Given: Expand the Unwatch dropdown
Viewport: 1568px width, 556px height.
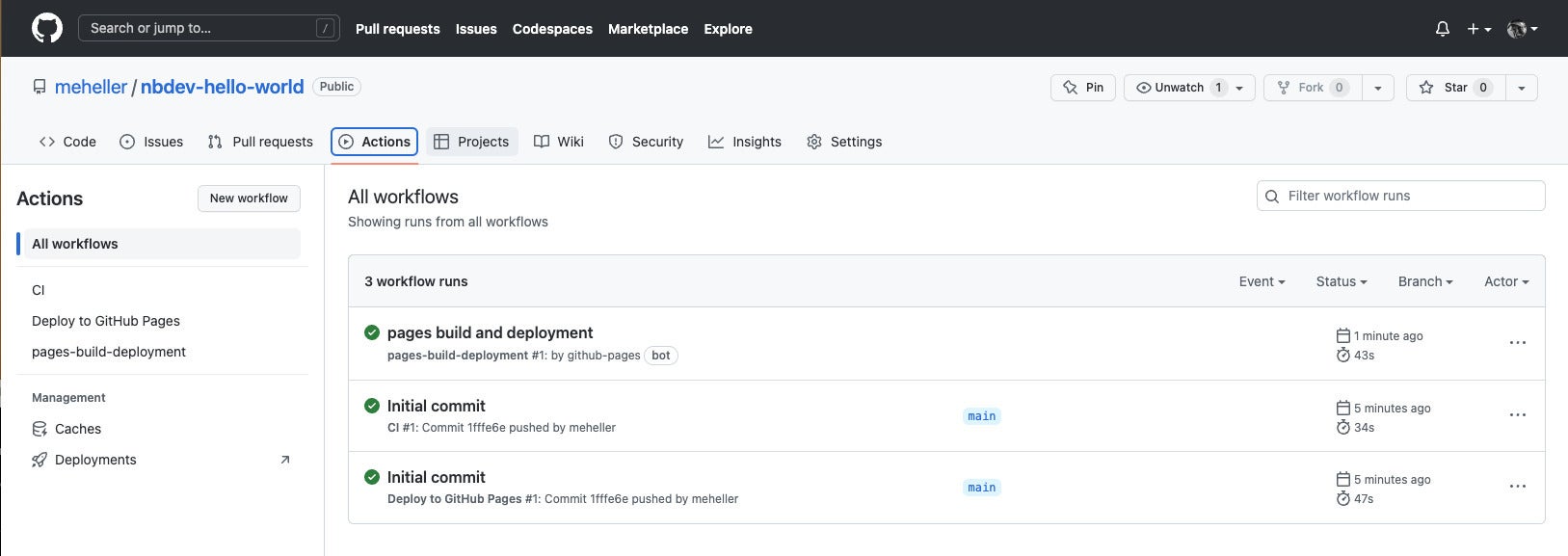Looking at the screenshot, I should click(1189, 88).
